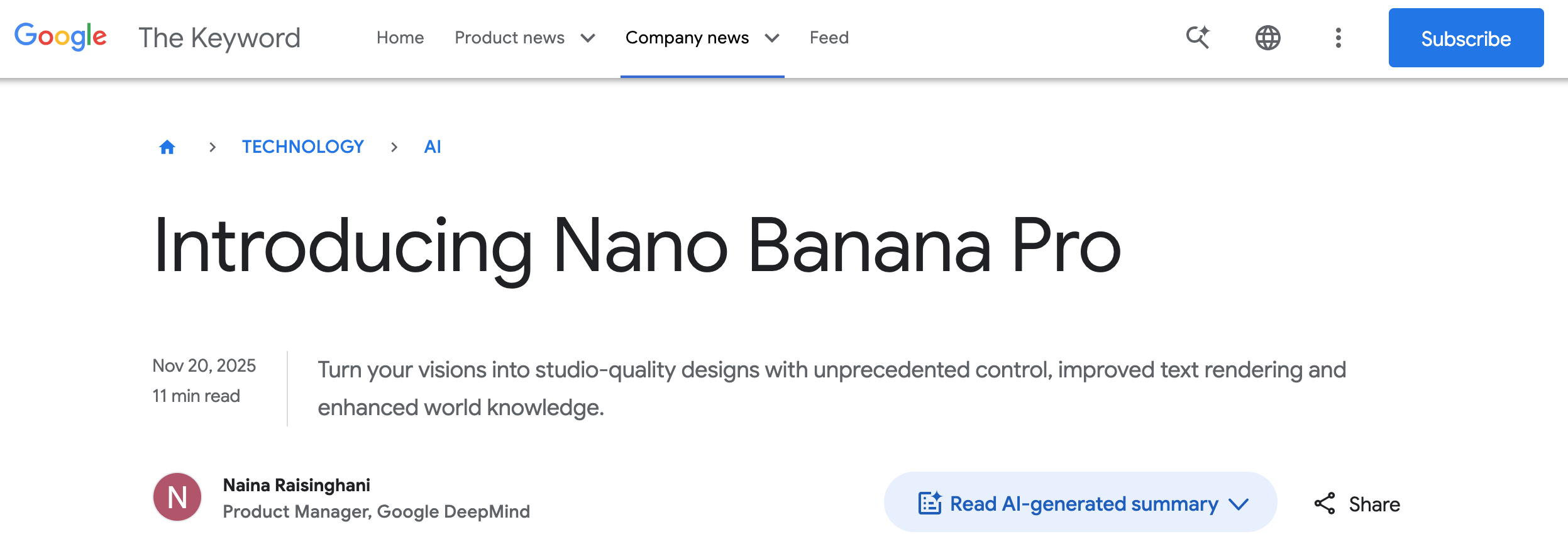Open the AI breadcrumb link
This screenshot has width=1568, height=556.
433,147
